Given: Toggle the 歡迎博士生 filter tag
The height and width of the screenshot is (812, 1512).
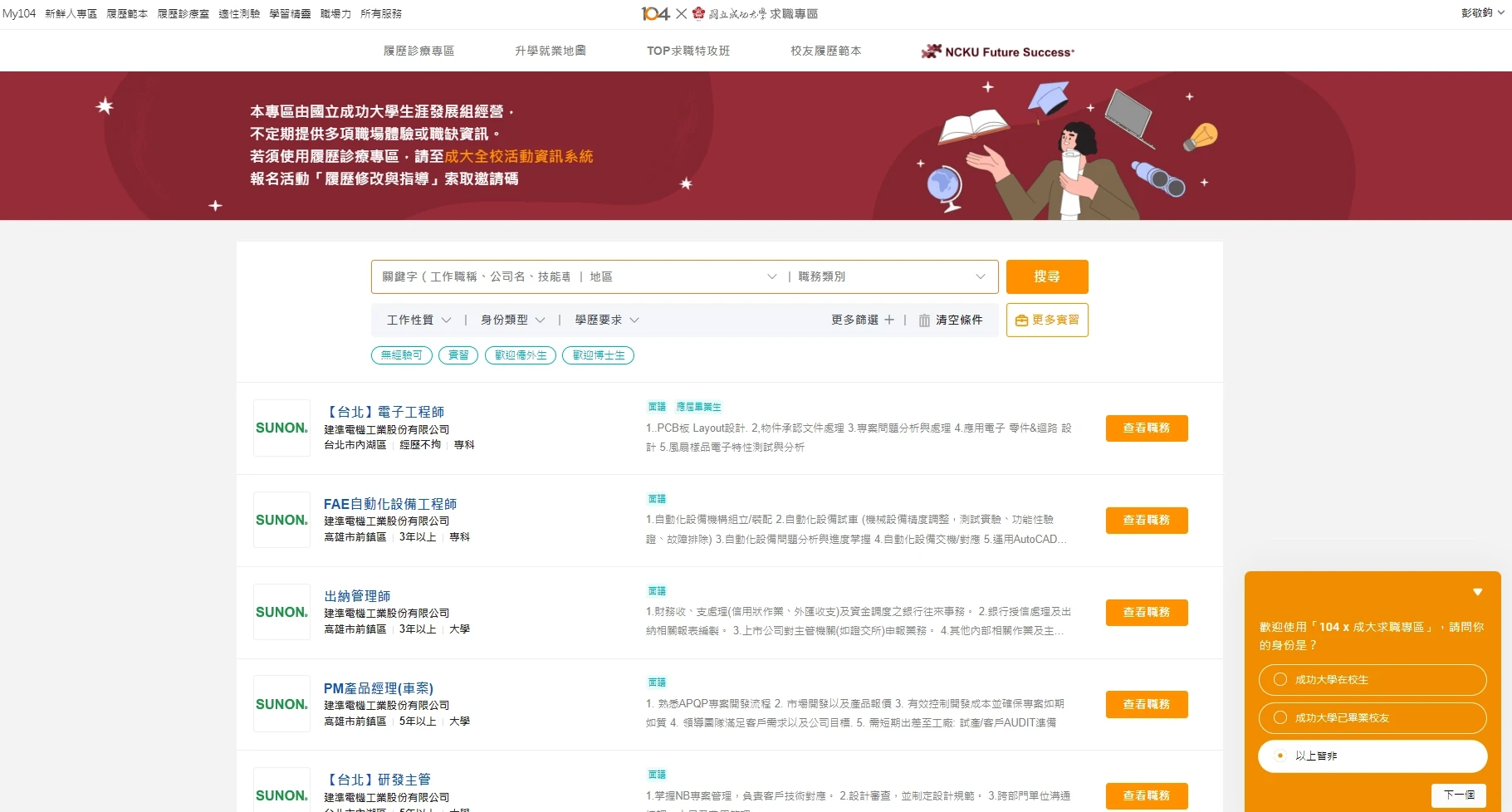Looking at the screenshot, I should pyautogui.click(x=599, y=355).
